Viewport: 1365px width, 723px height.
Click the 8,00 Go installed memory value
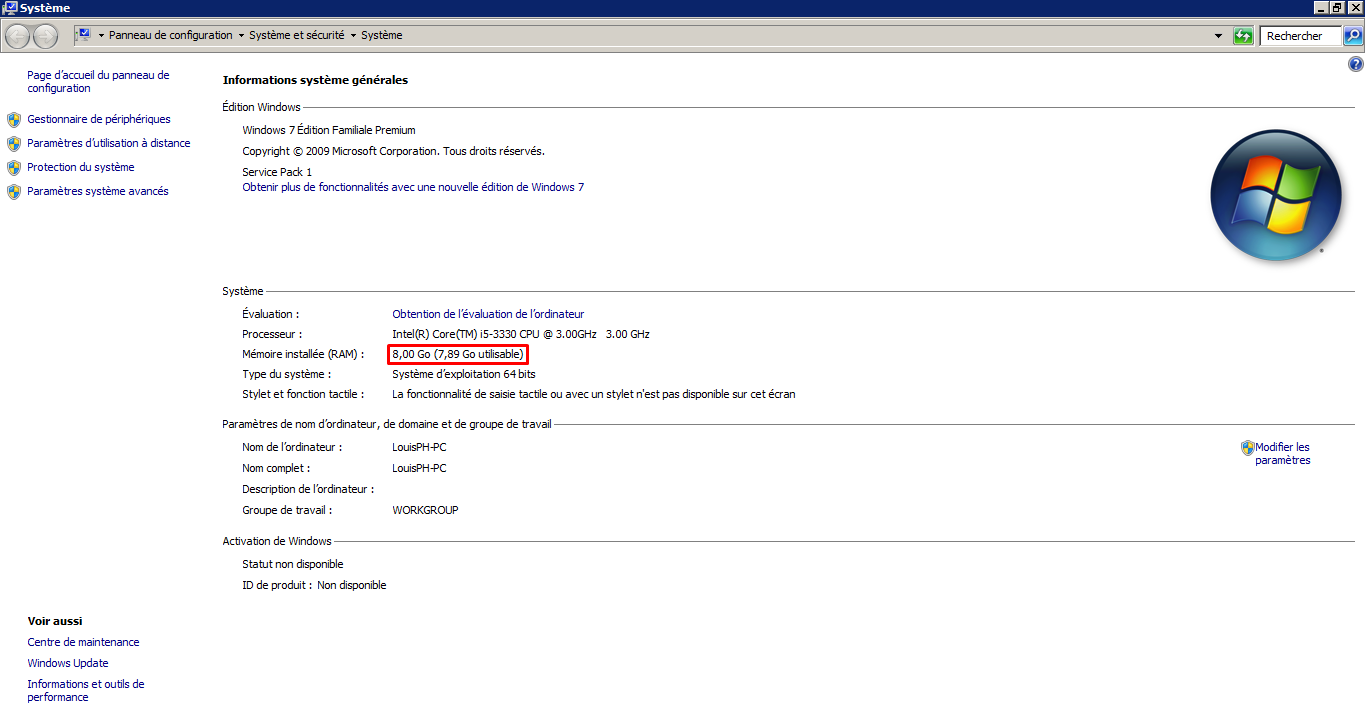coord(458,354)
